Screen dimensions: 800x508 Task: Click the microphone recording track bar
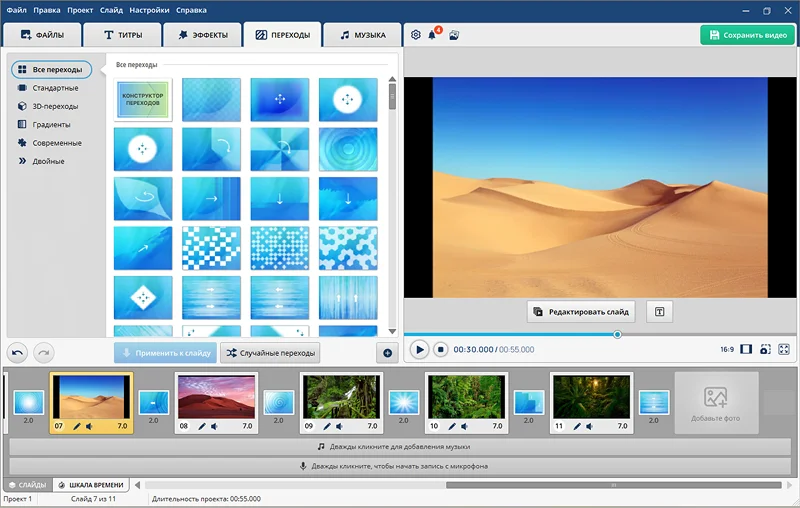pos(400,466)
